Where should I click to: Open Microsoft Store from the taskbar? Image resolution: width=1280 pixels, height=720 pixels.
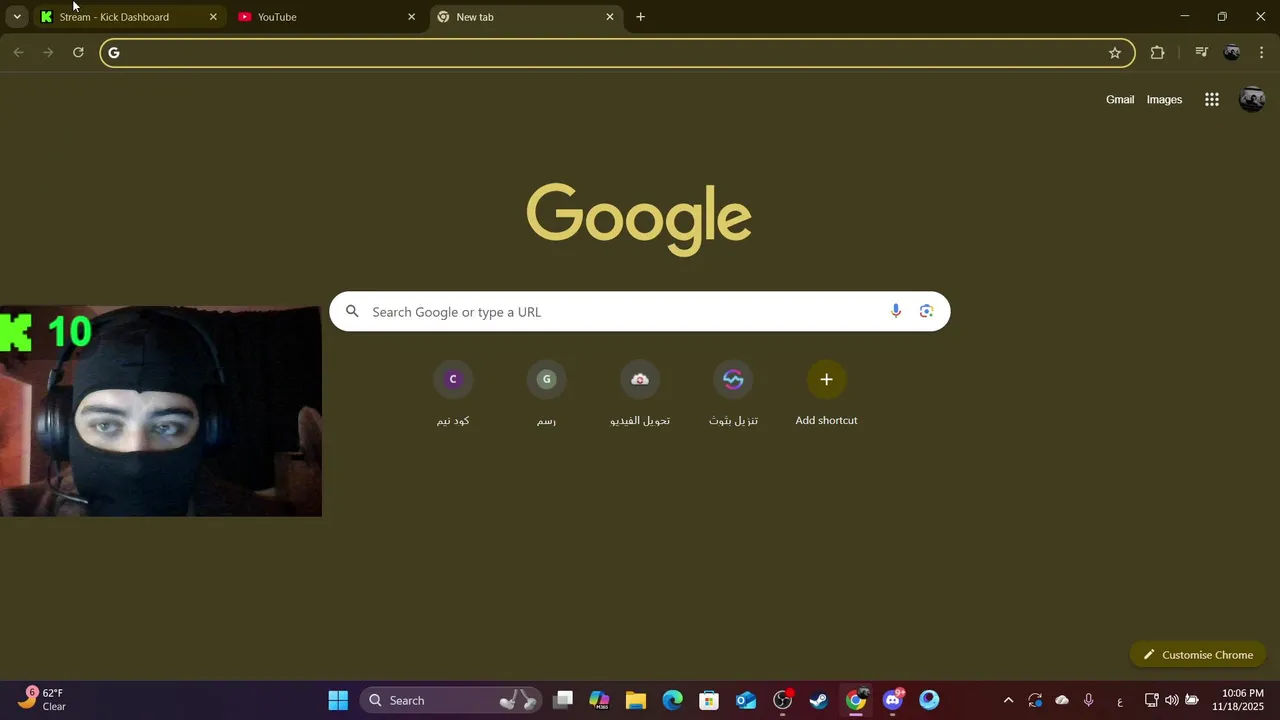709,700
